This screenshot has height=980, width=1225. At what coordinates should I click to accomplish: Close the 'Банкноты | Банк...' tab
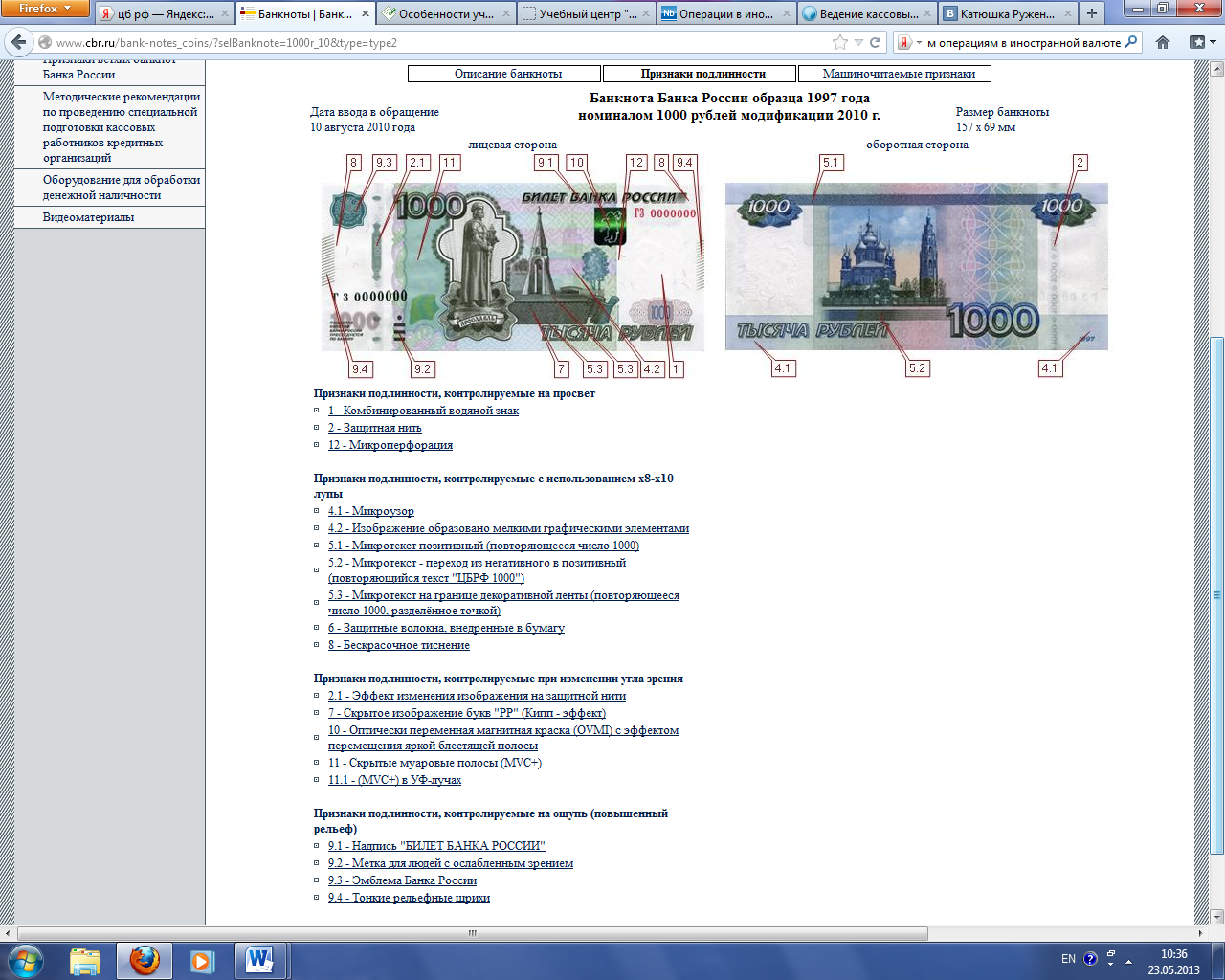pyautogui.click(x=367, y=14)
